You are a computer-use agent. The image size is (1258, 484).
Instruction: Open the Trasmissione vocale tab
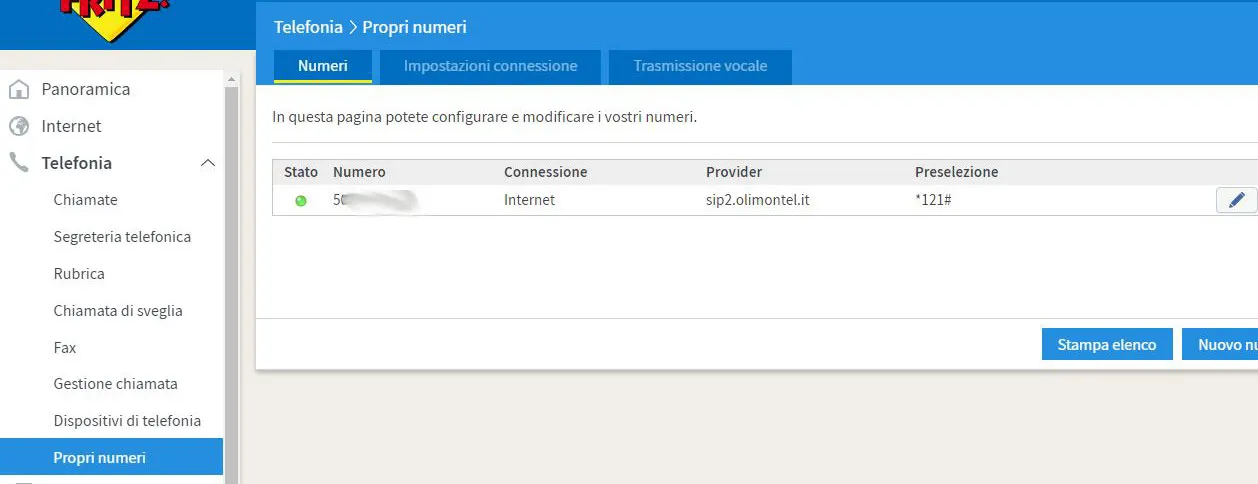coord(700,66)
